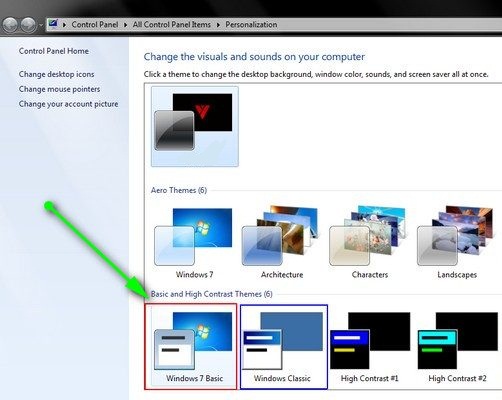This screenshot has height=400, width=502.
Task: Select the unsaved black theme with red logo
Action: tap(195, 126)
